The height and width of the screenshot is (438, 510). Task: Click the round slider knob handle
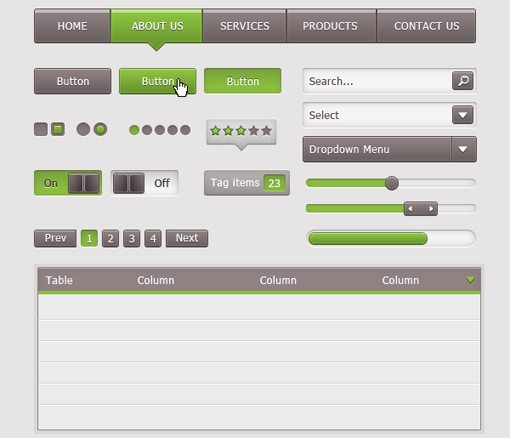click(392, 183)
